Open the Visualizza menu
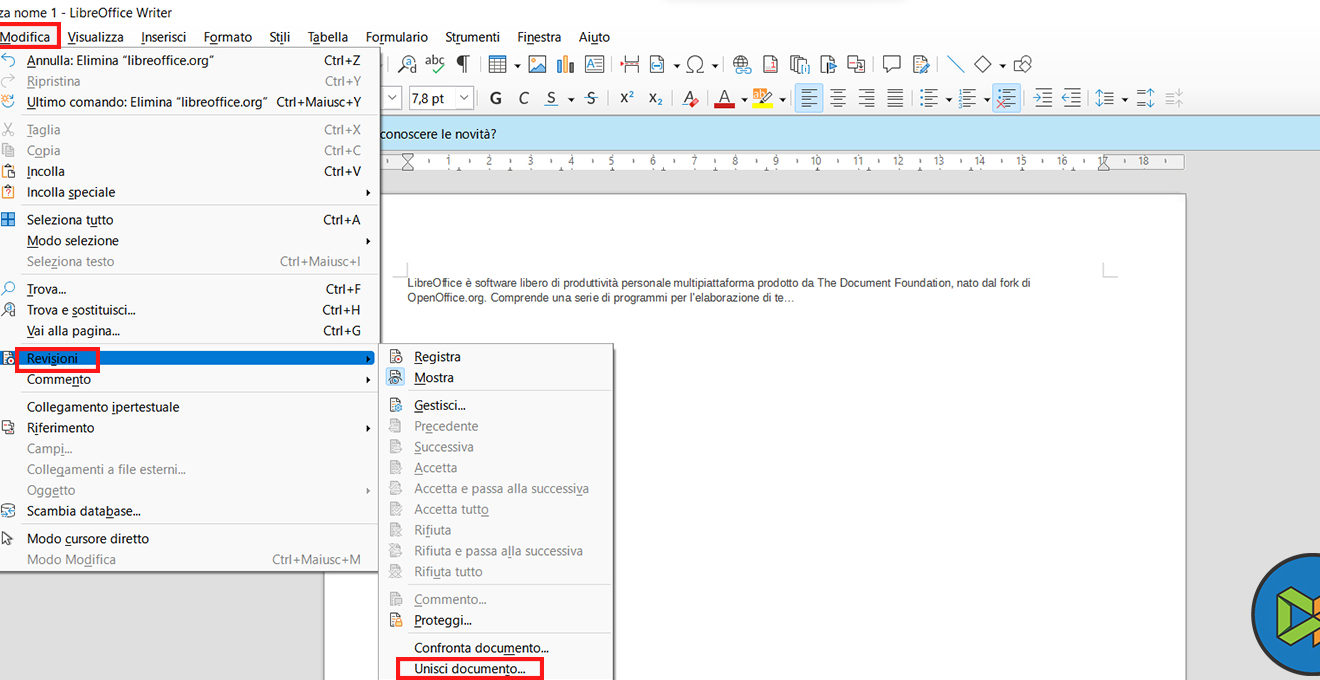This screenshot has width=1320, height=680. pos(96,37)
